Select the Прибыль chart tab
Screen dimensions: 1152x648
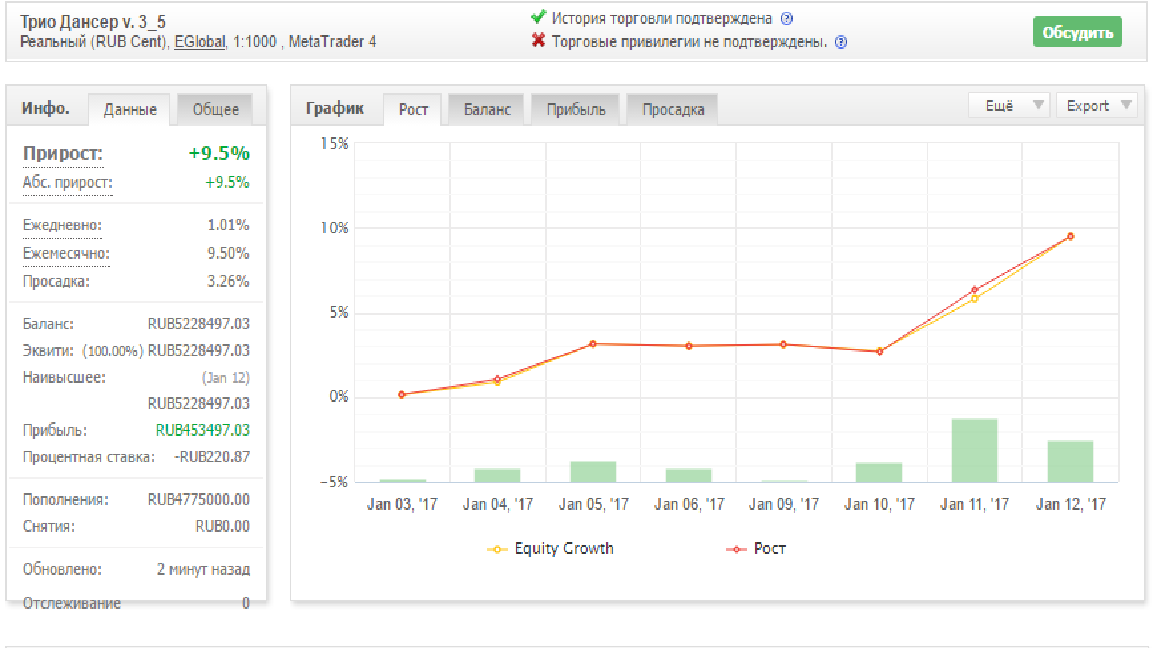[x=576, y=109]
